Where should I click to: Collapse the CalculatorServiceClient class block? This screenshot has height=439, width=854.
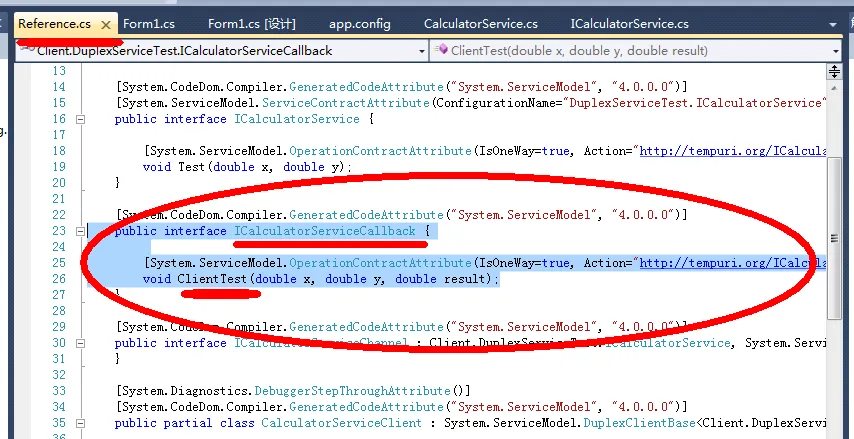[x=82, y=423]
